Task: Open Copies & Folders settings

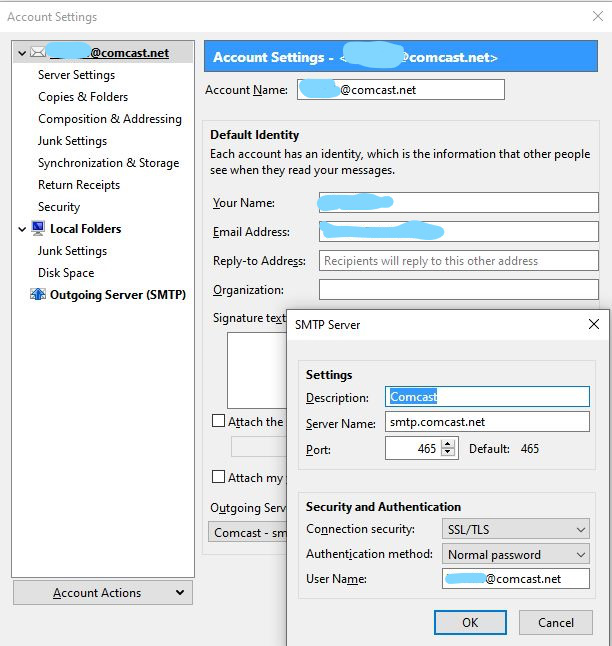Action: point(83,97)
